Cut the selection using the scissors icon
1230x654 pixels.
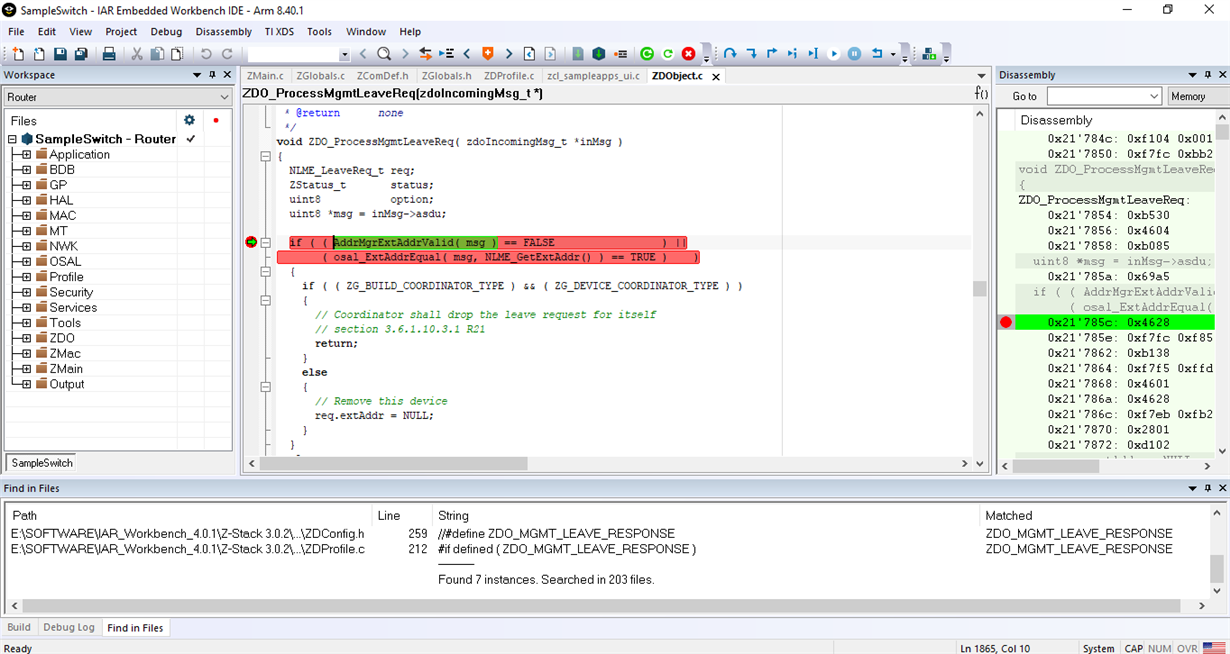click(x=136, y=54)
